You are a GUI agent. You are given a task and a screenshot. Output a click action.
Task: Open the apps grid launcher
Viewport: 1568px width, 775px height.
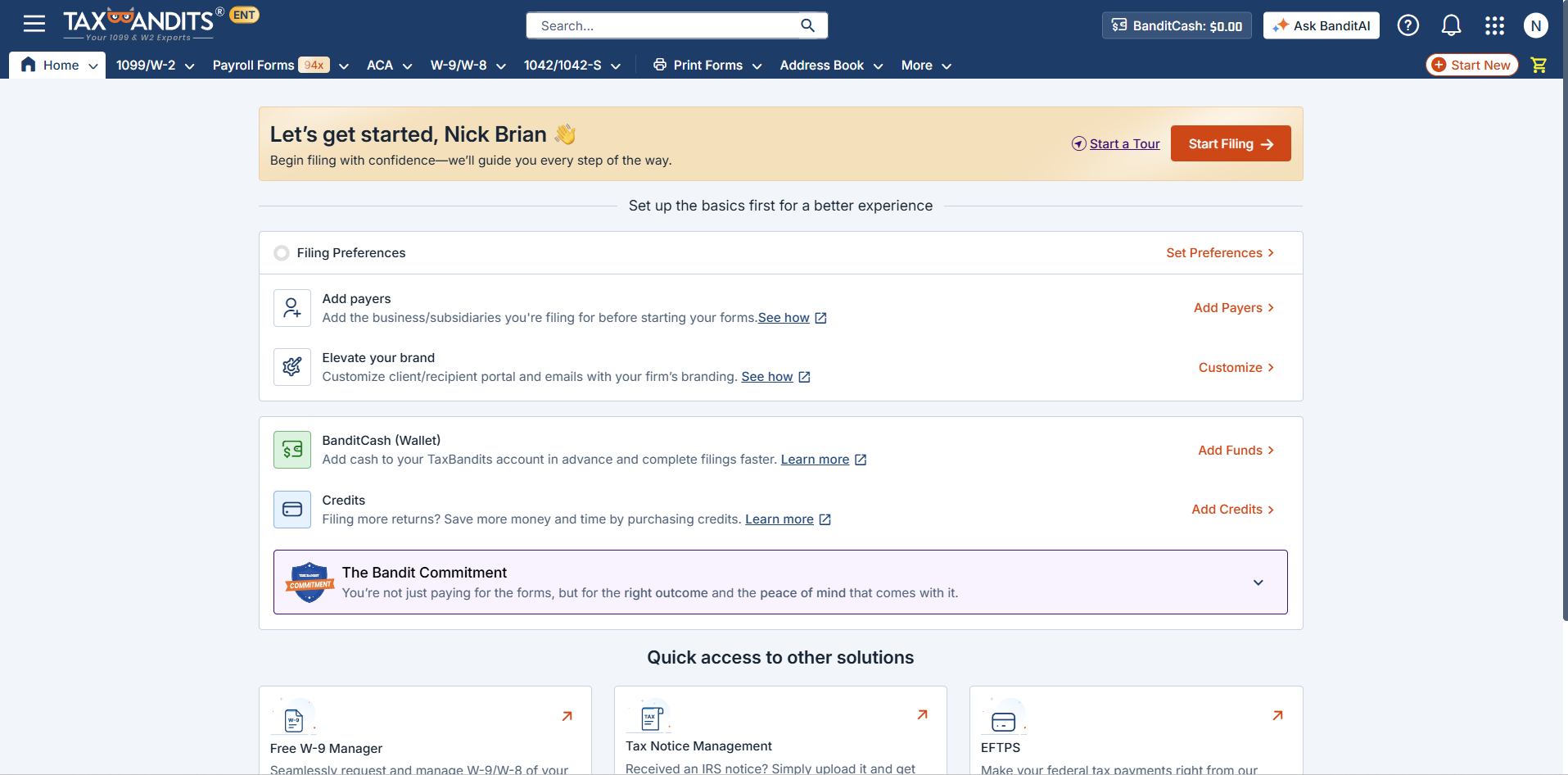1494,25
